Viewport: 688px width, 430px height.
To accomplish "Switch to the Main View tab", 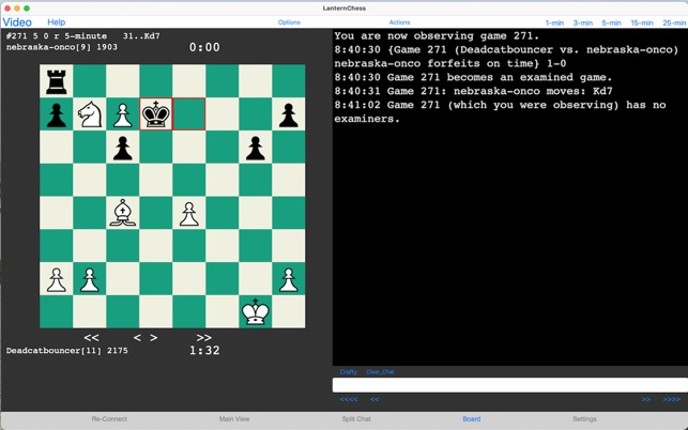I will tap(234, 419).
